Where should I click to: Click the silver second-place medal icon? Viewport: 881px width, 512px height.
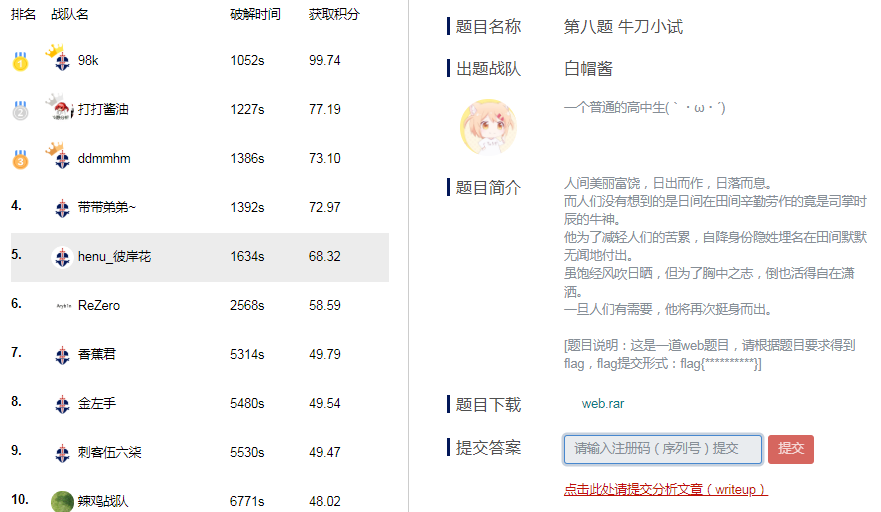click(20, 110)
